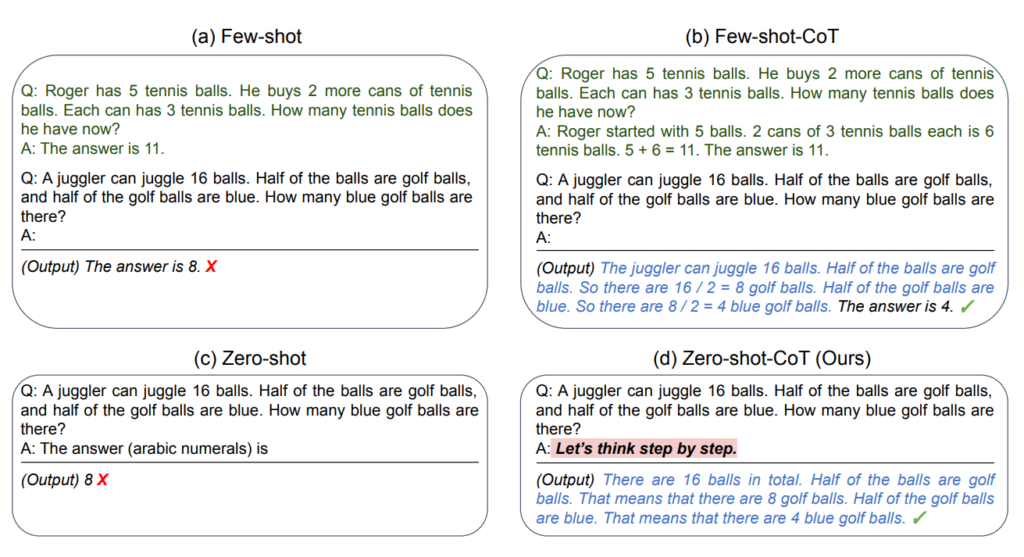1024x557 pixels.
Task: Click the blue output reasoning in Few-shot-CoT panel
Action: click(x=766, y=288)
